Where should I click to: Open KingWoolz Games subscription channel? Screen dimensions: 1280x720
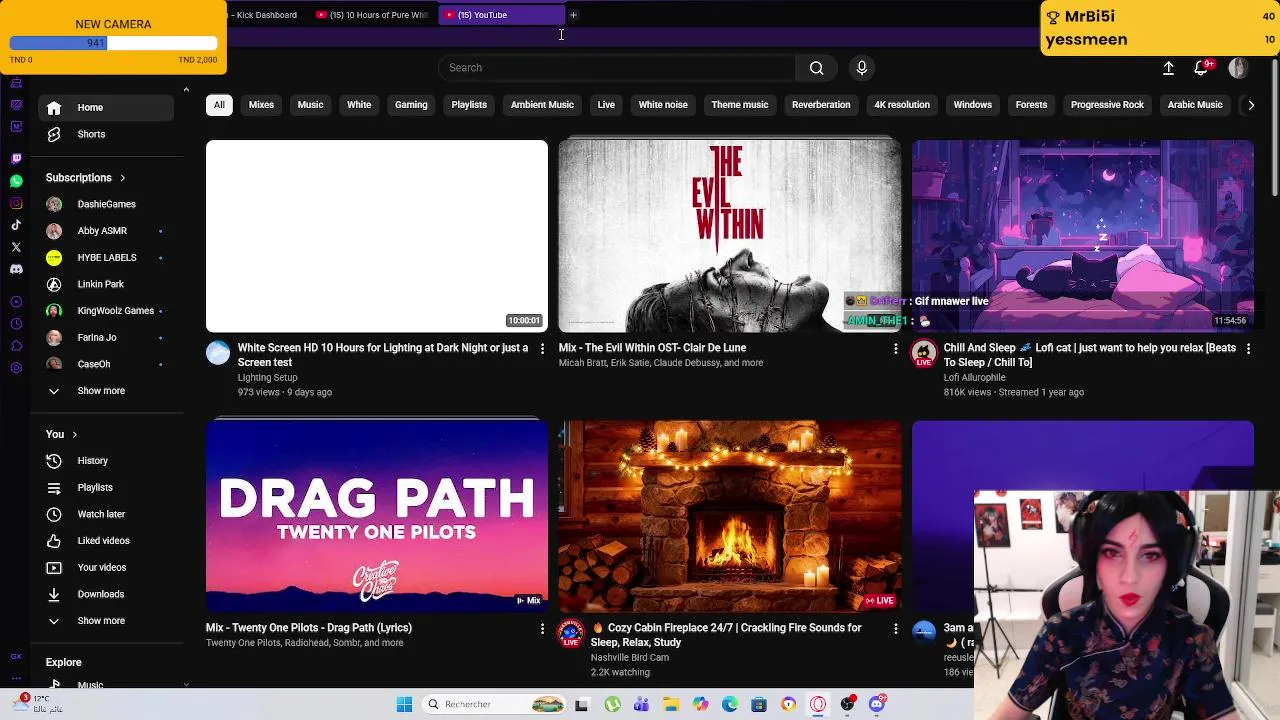108,311
